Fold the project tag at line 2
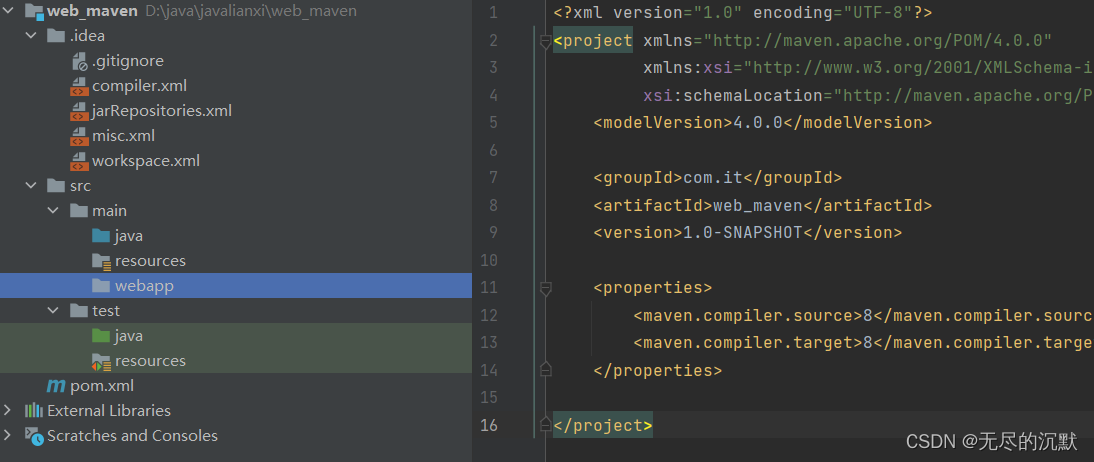The width and height of the screenshot is (1094, 462). tap(546, 43)
